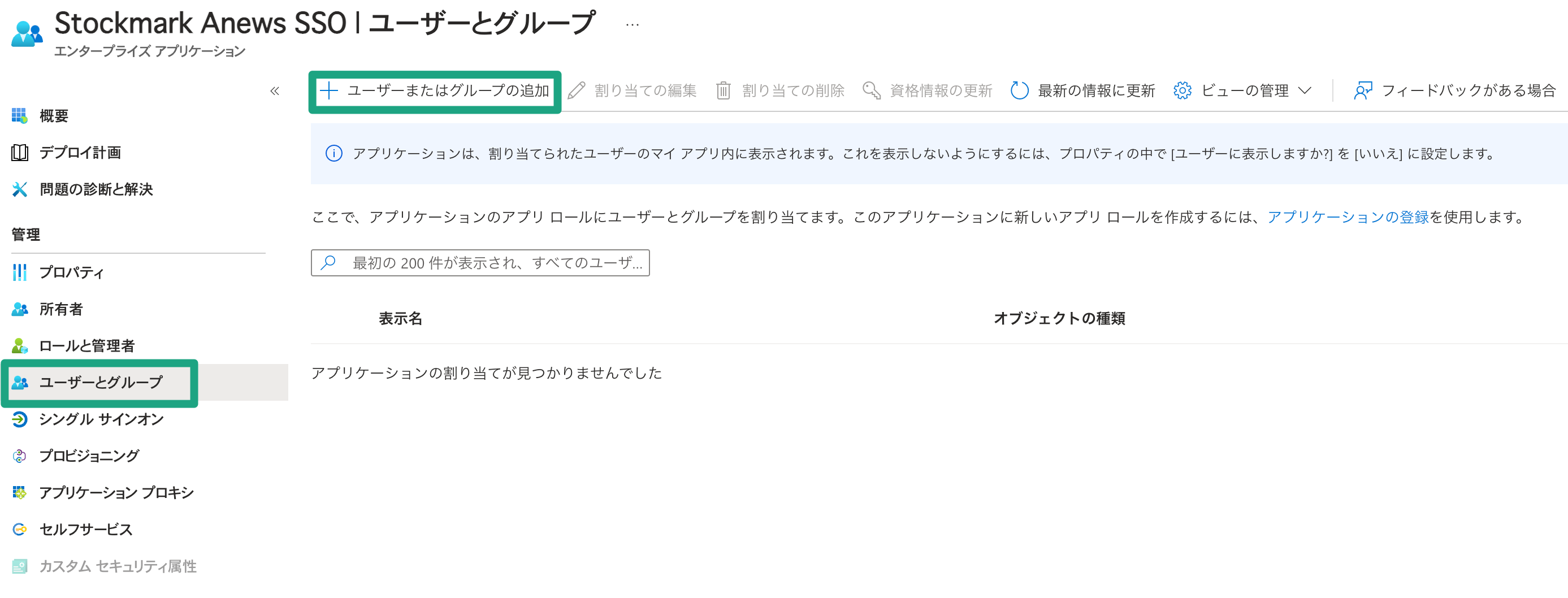
Task: Select シングル サインオン from the sidebar
Action: 101,419
